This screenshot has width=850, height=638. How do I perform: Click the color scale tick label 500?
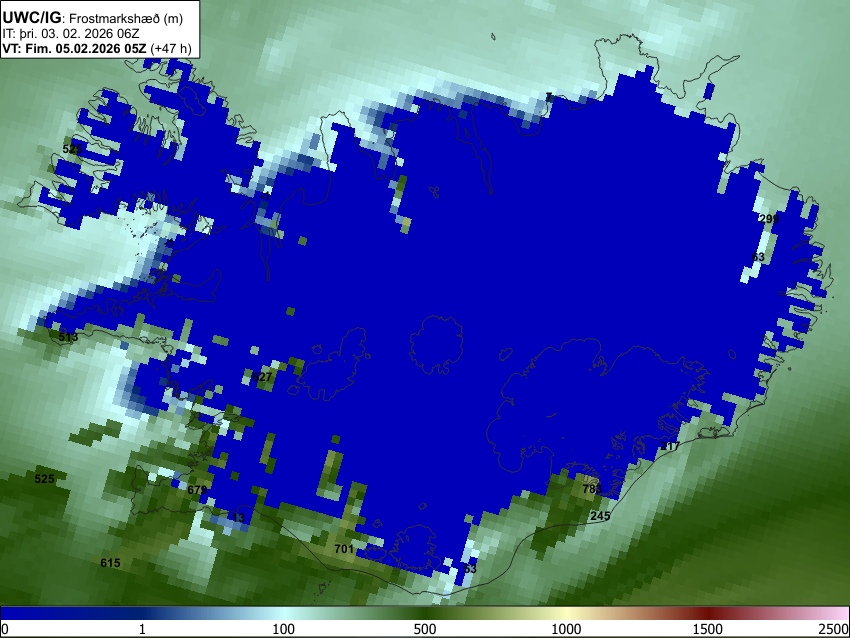pos(425,629)
